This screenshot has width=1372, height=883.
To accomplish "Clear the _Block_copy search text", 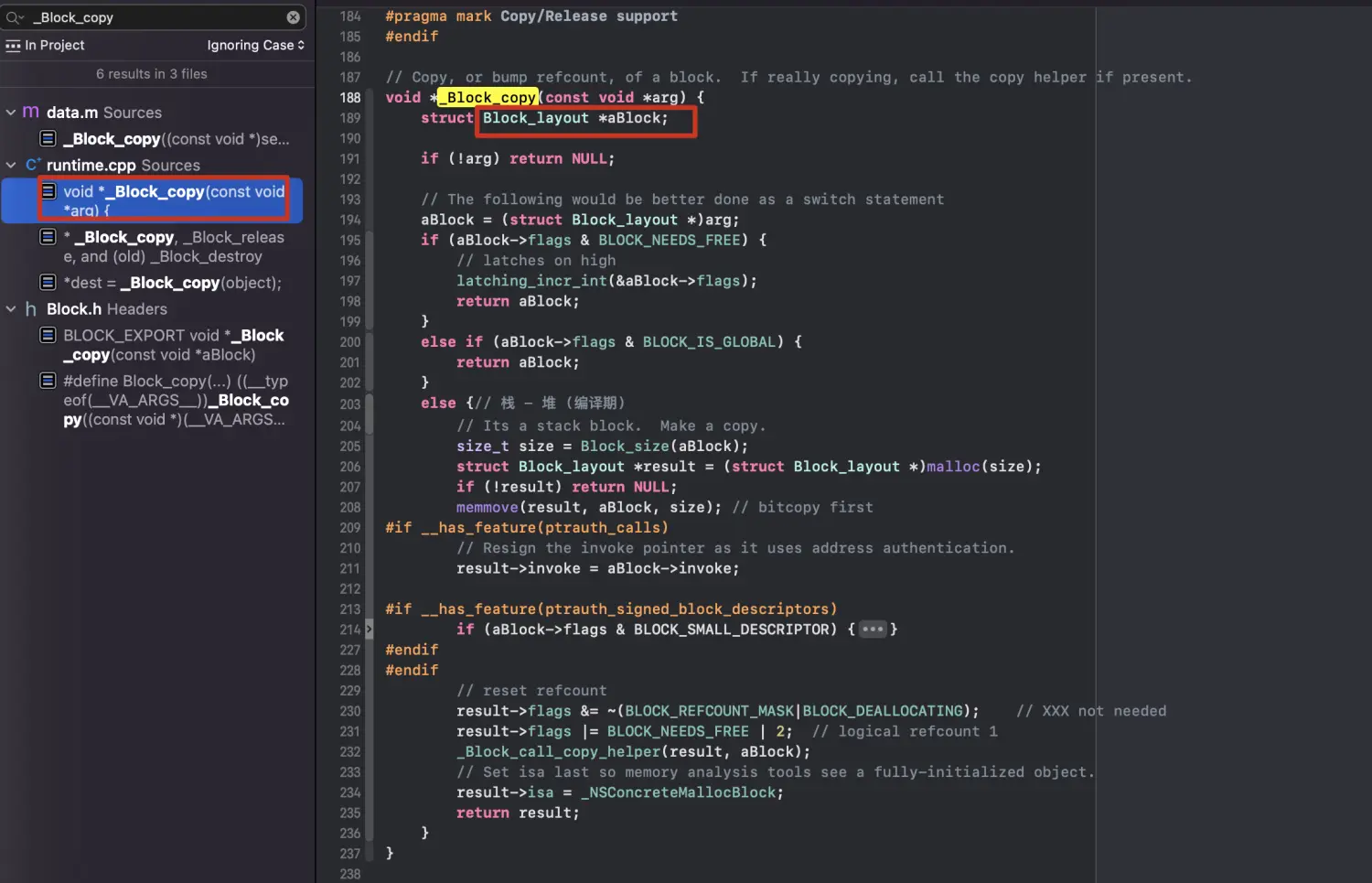I will point(293,17).
